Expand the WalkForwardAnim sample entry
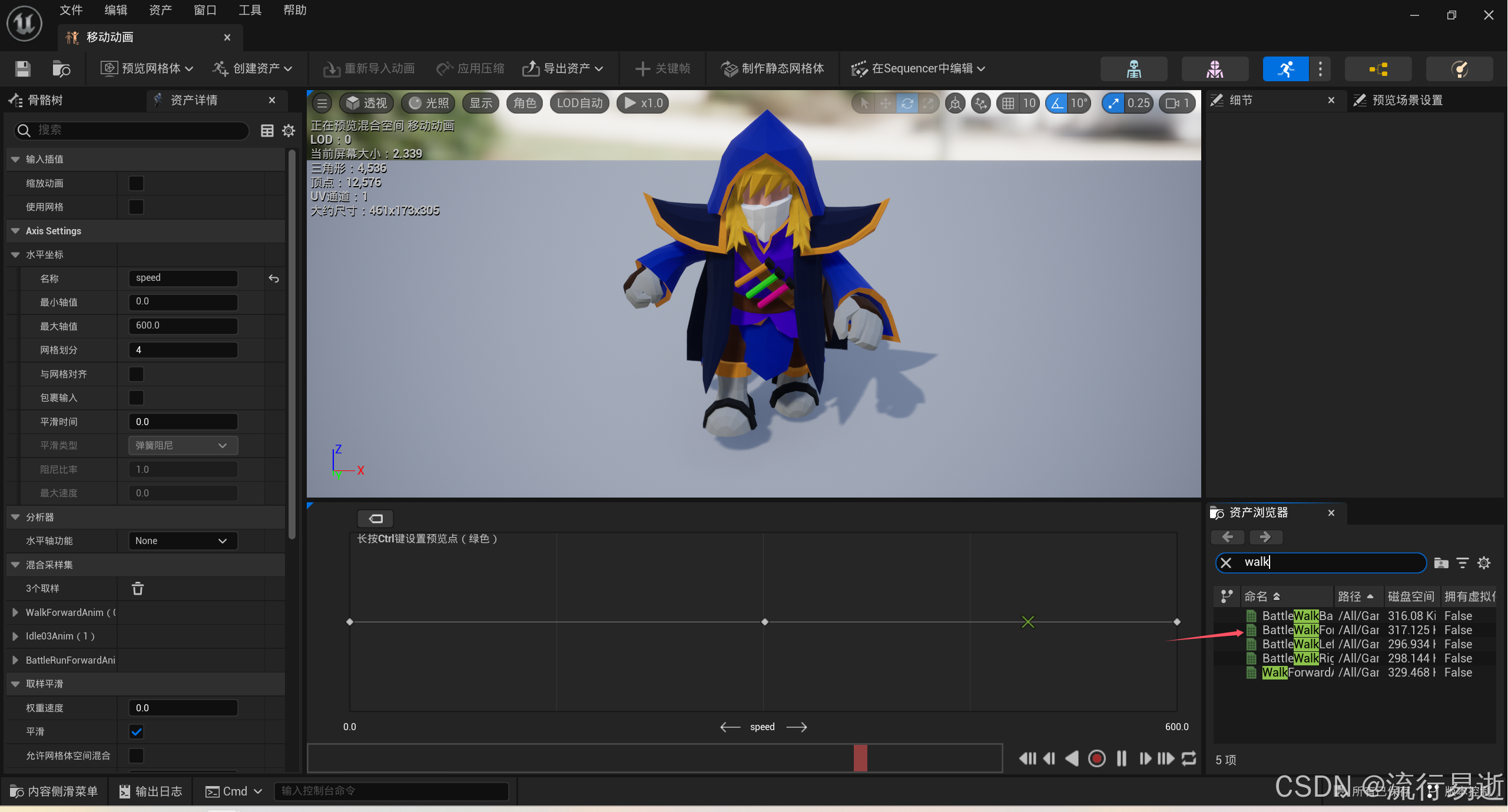The height and width of the screenshot is (812, 1508). click(x=15, y=612)
